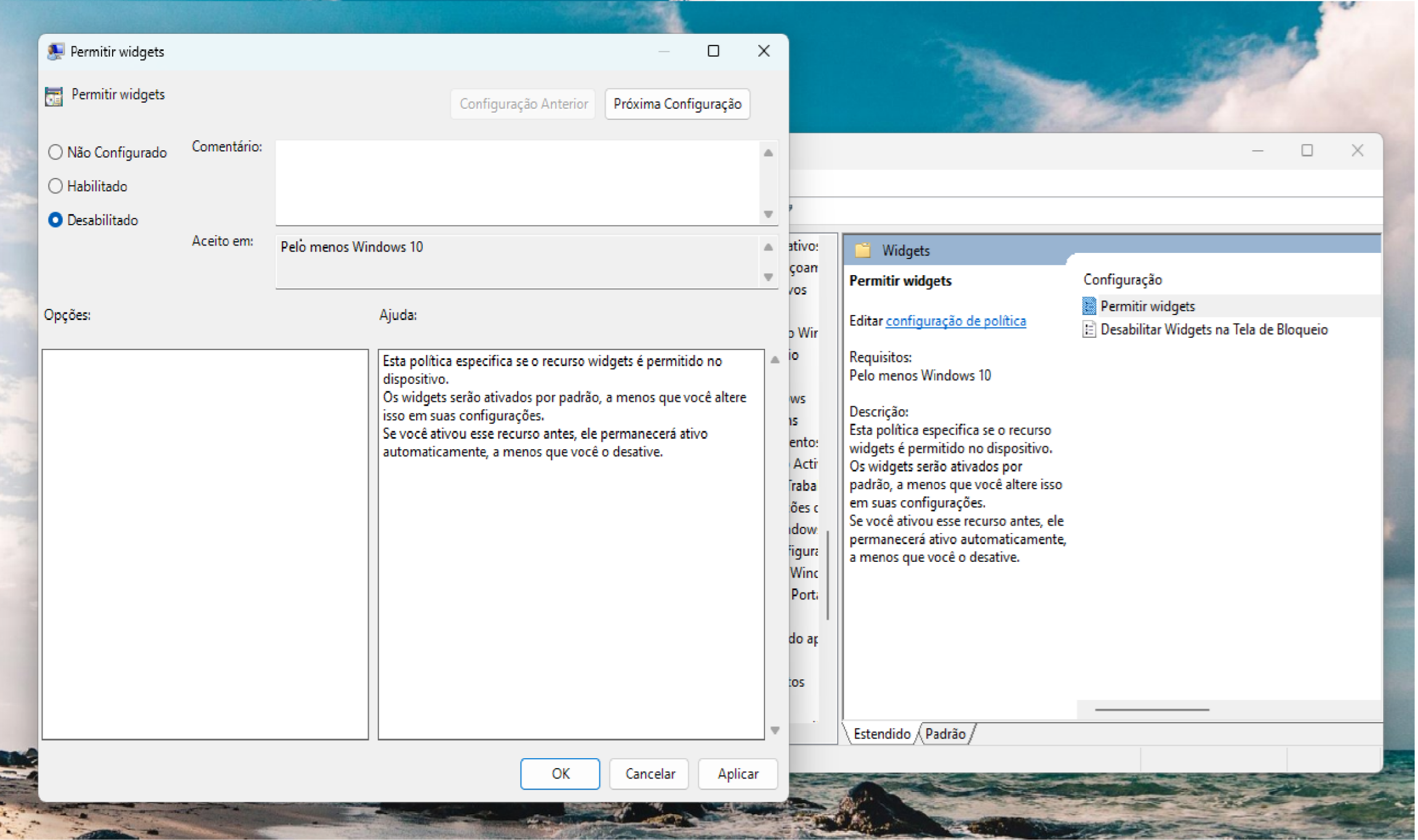Screen dimensions: 1418x840
Task: Close the Permitir widgets dialog
Action: (x=763, y=51)
